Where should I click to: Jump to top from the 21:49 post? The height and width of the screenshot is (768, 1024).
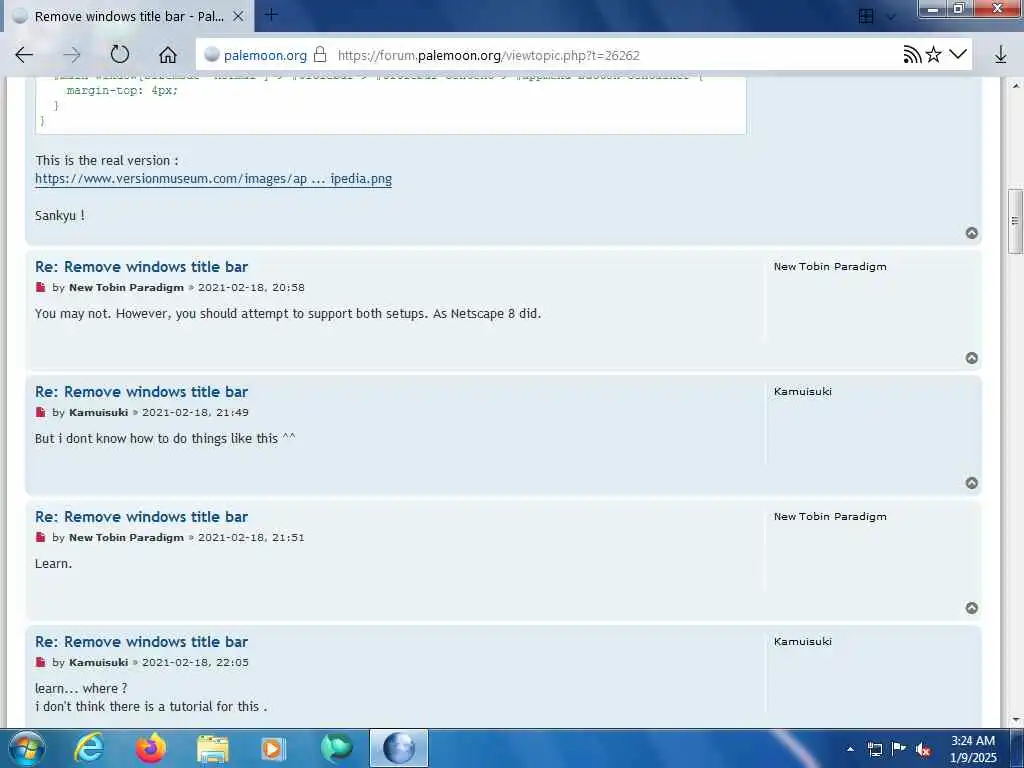click(972, 483)
